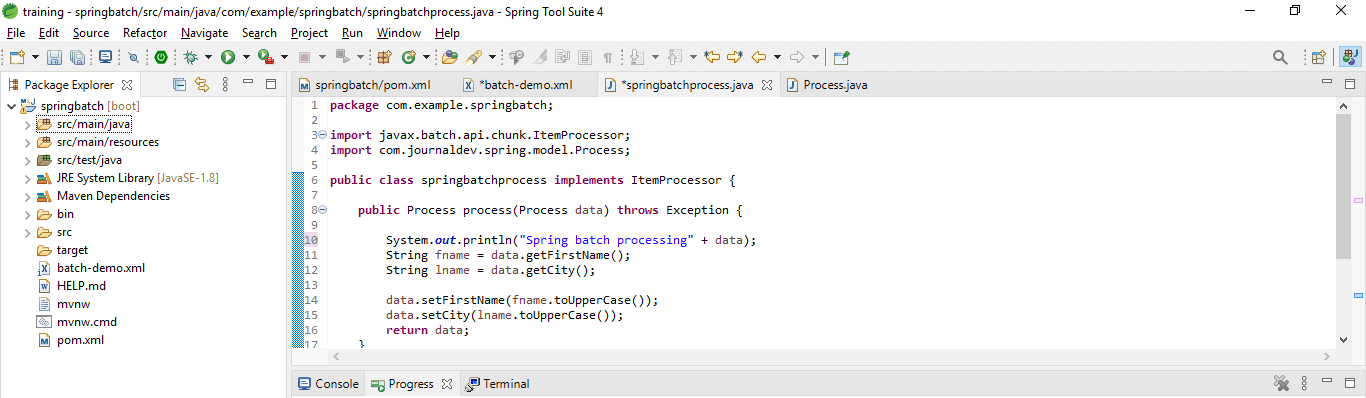Toggle the Word Wrap toolbar icon

[563, 57]
